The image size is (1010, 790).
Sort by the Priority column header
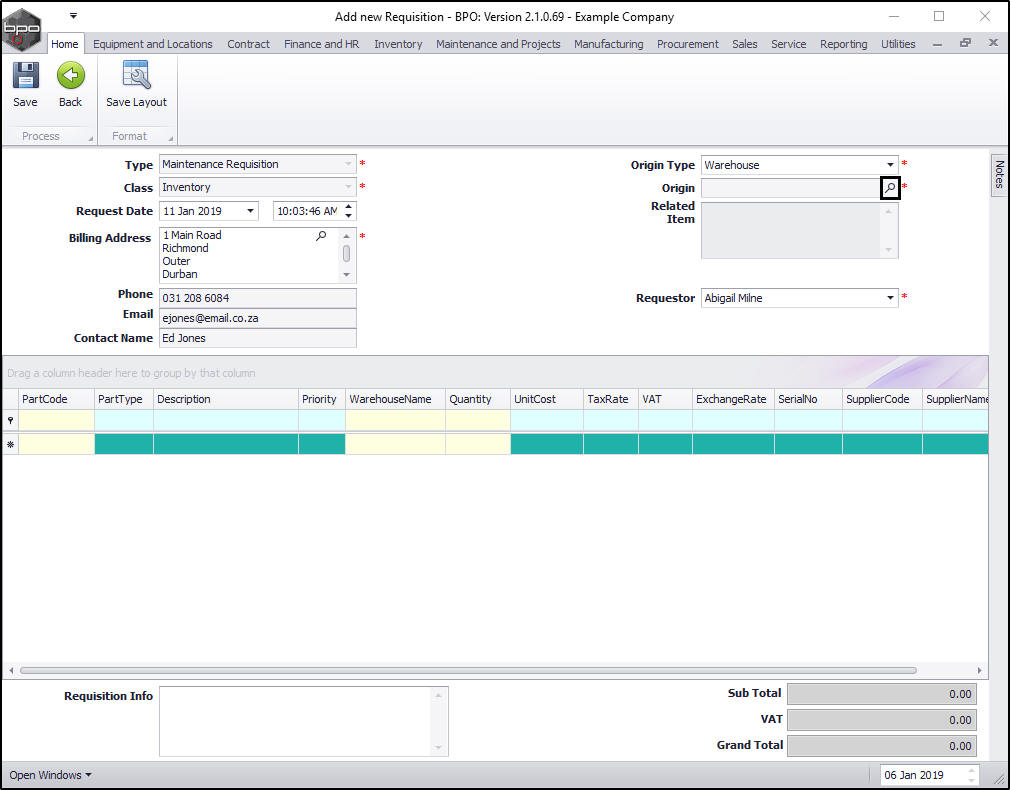[322, 399]
